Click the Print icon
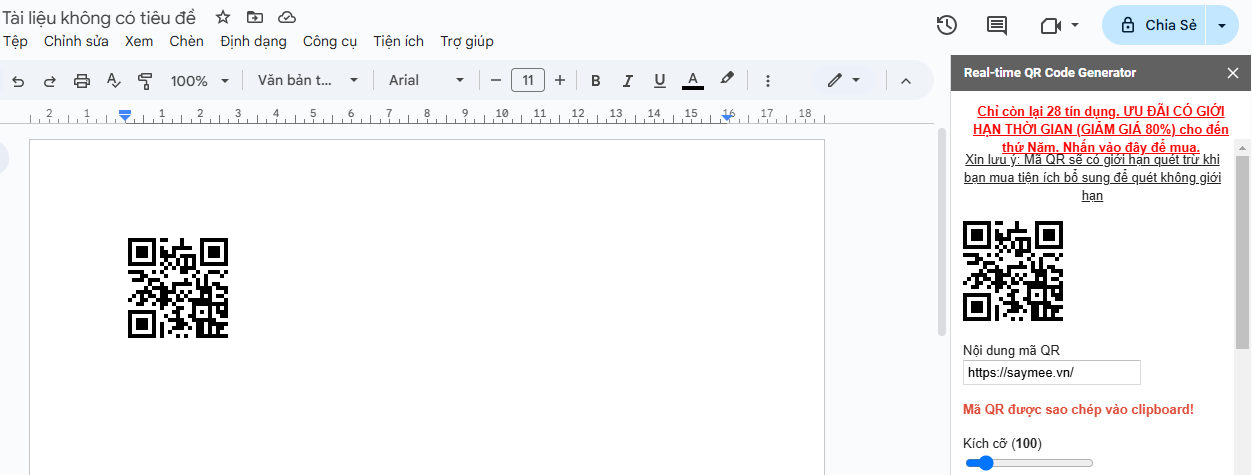This screenshot has height=475, width=1252. click(82, 81)
